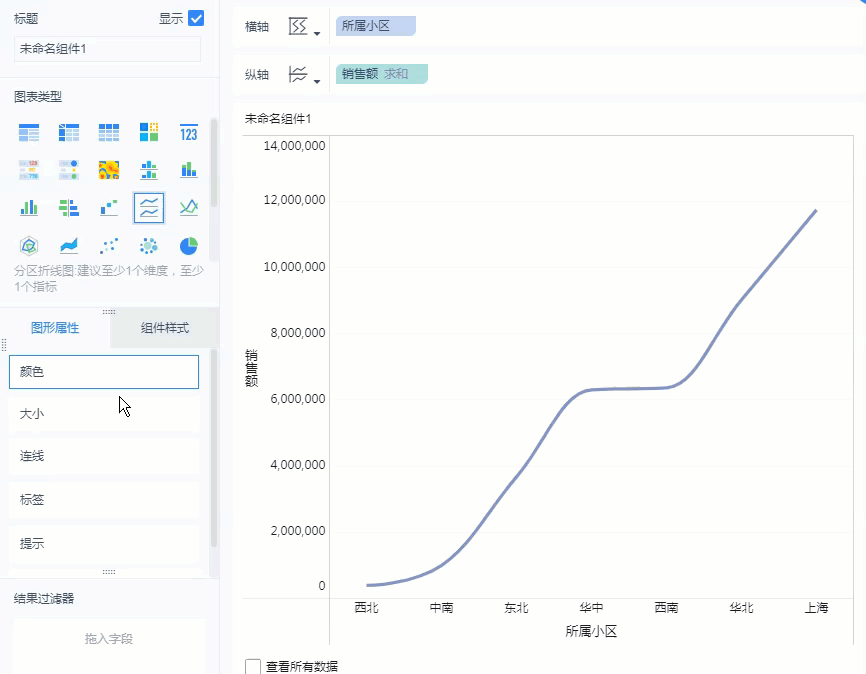Select the bubble chart type
This screenshot has width=866, height=674.
pos(149,245)
